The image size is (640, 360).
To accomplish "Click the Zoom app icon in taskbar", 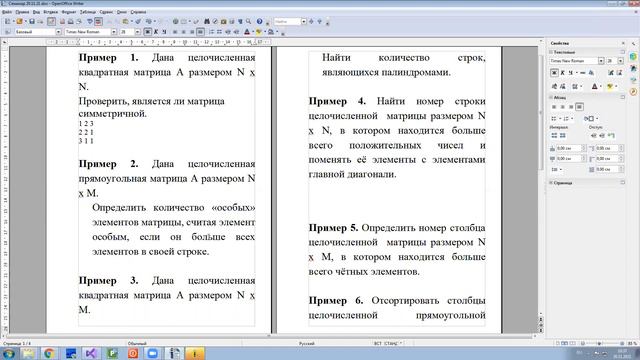I will 153,353.
